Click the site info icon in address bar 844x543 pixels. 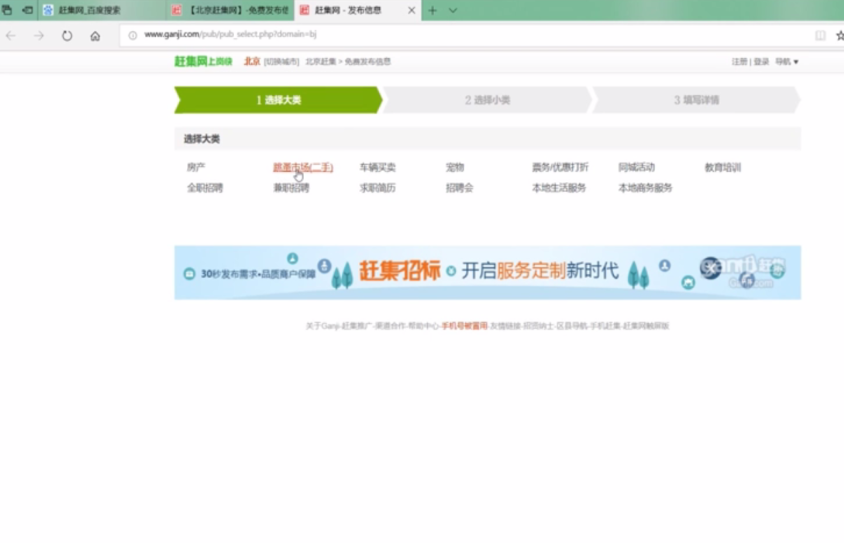132,35
